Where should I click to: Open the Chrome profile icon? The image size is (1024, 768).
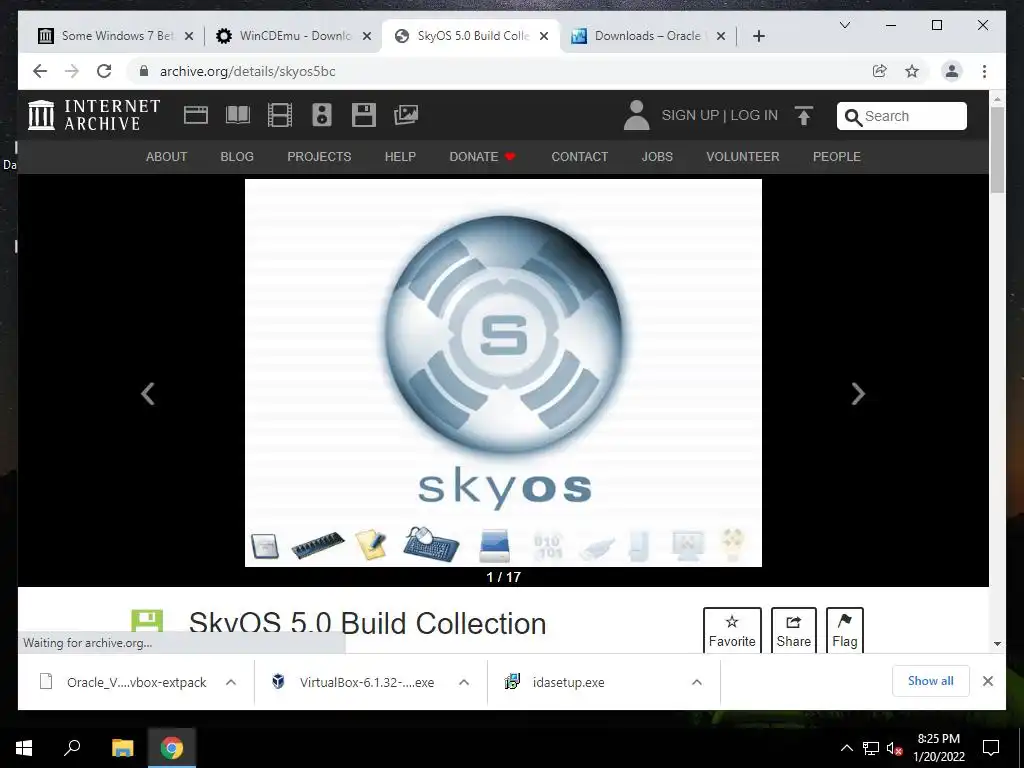(952, 71)
